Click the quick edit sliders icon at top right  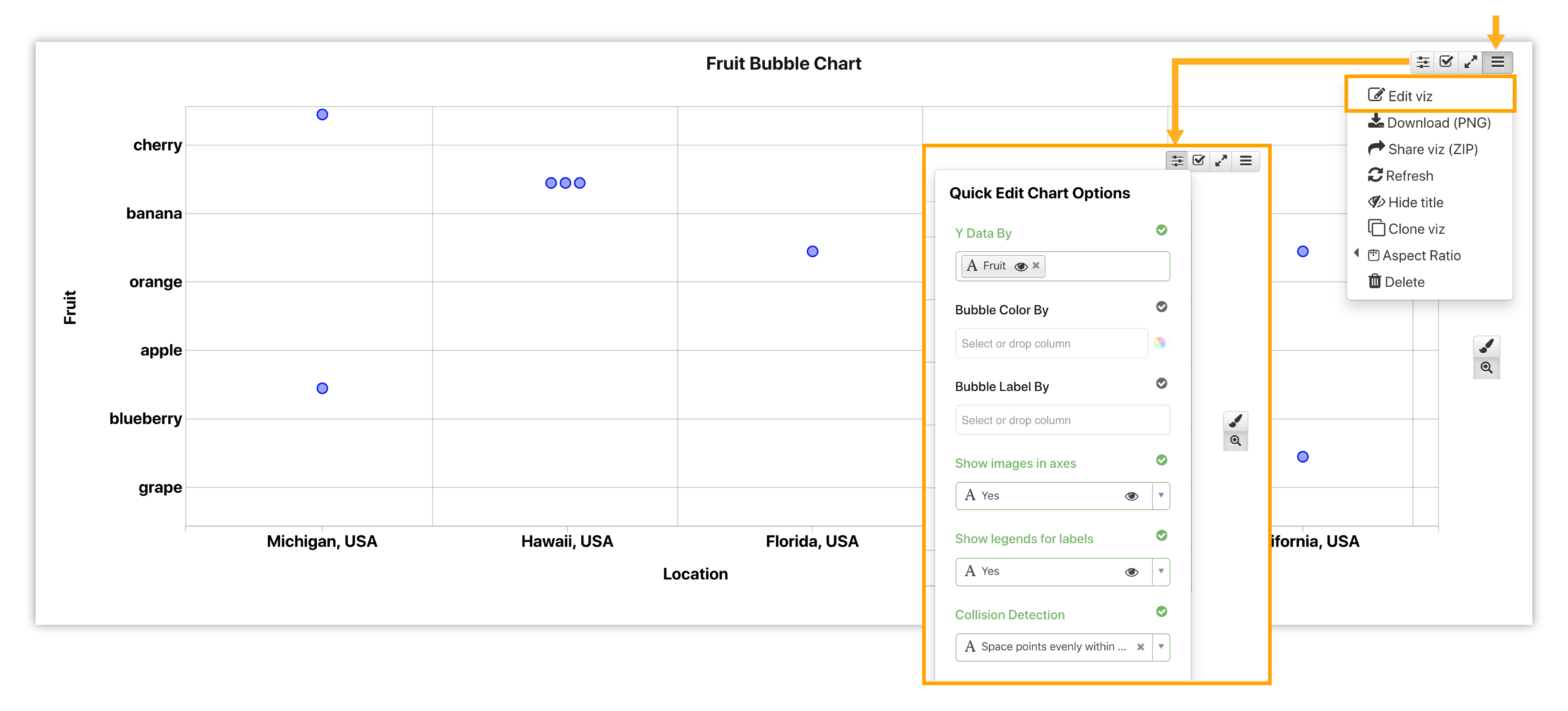[x=1423, y=62]
